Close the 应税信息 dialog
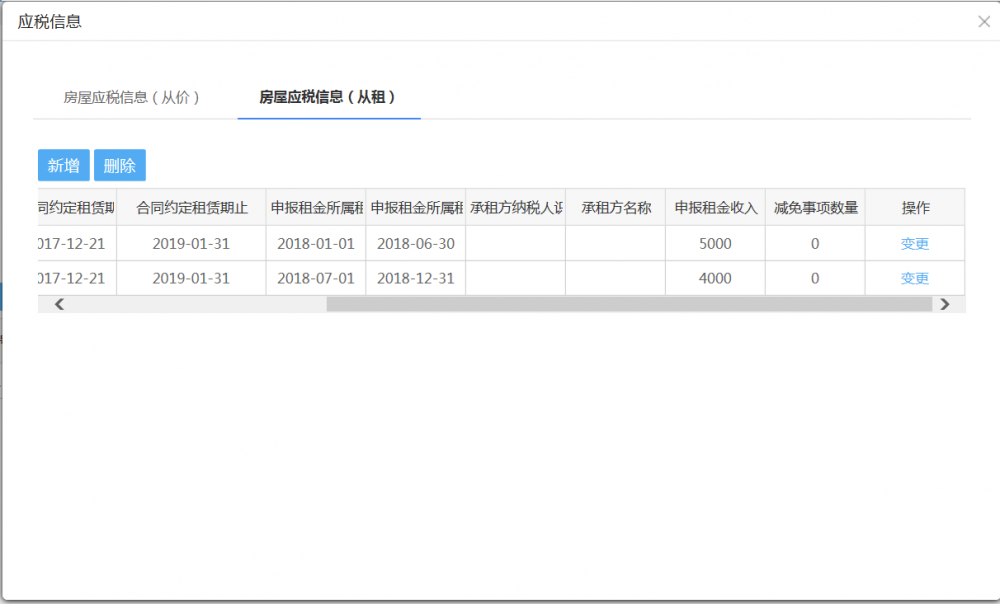 point(984,21)
